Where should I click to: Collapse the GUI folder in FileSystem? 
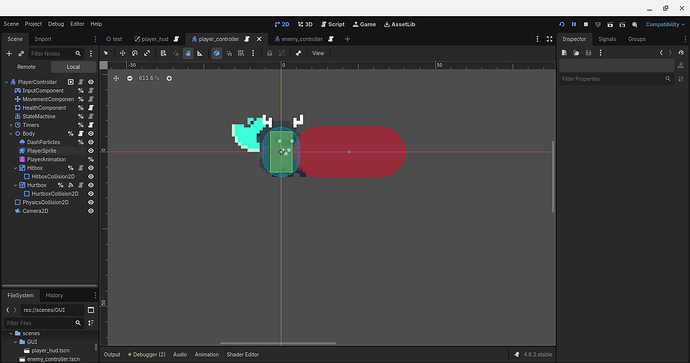(x=15, y=342)
